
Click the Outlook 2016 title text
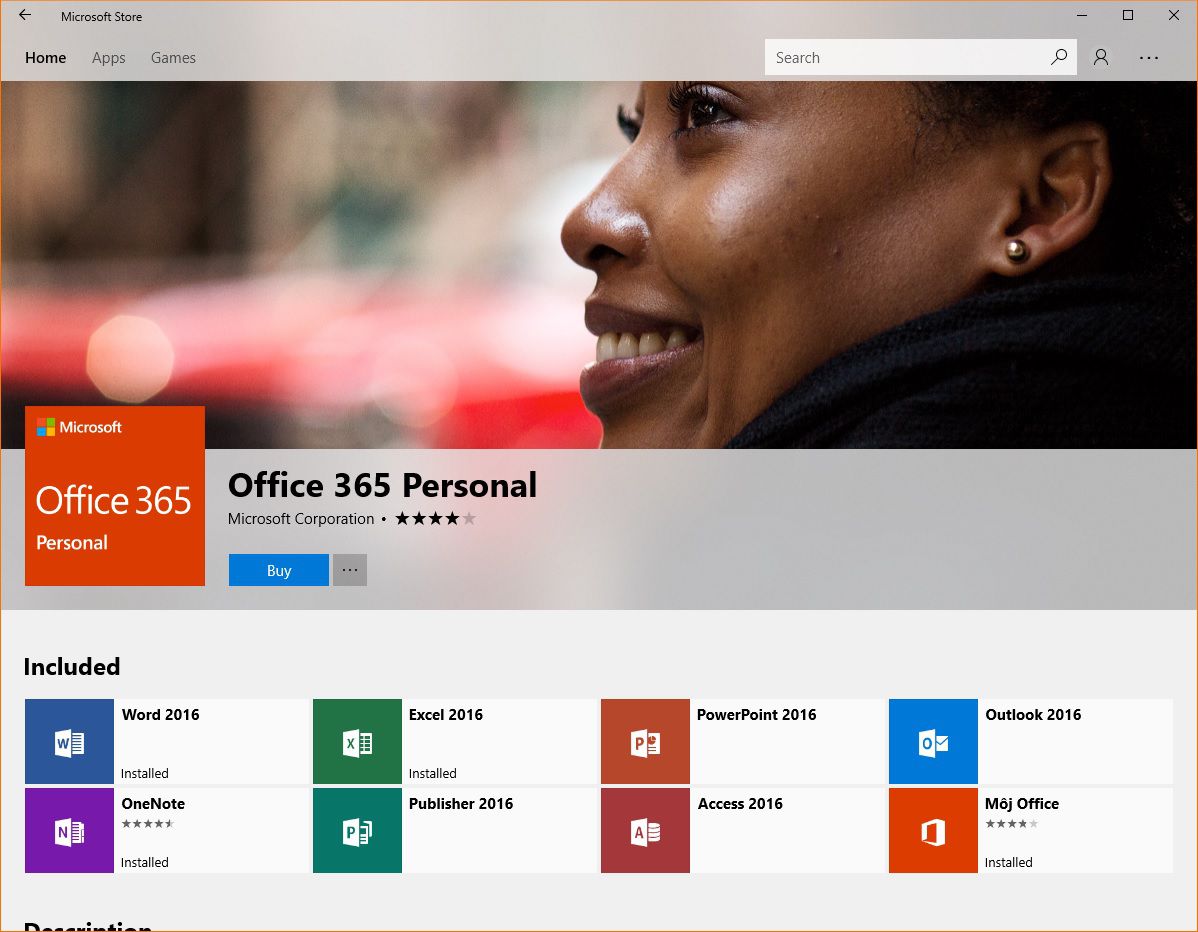(x=1033, y=714)
